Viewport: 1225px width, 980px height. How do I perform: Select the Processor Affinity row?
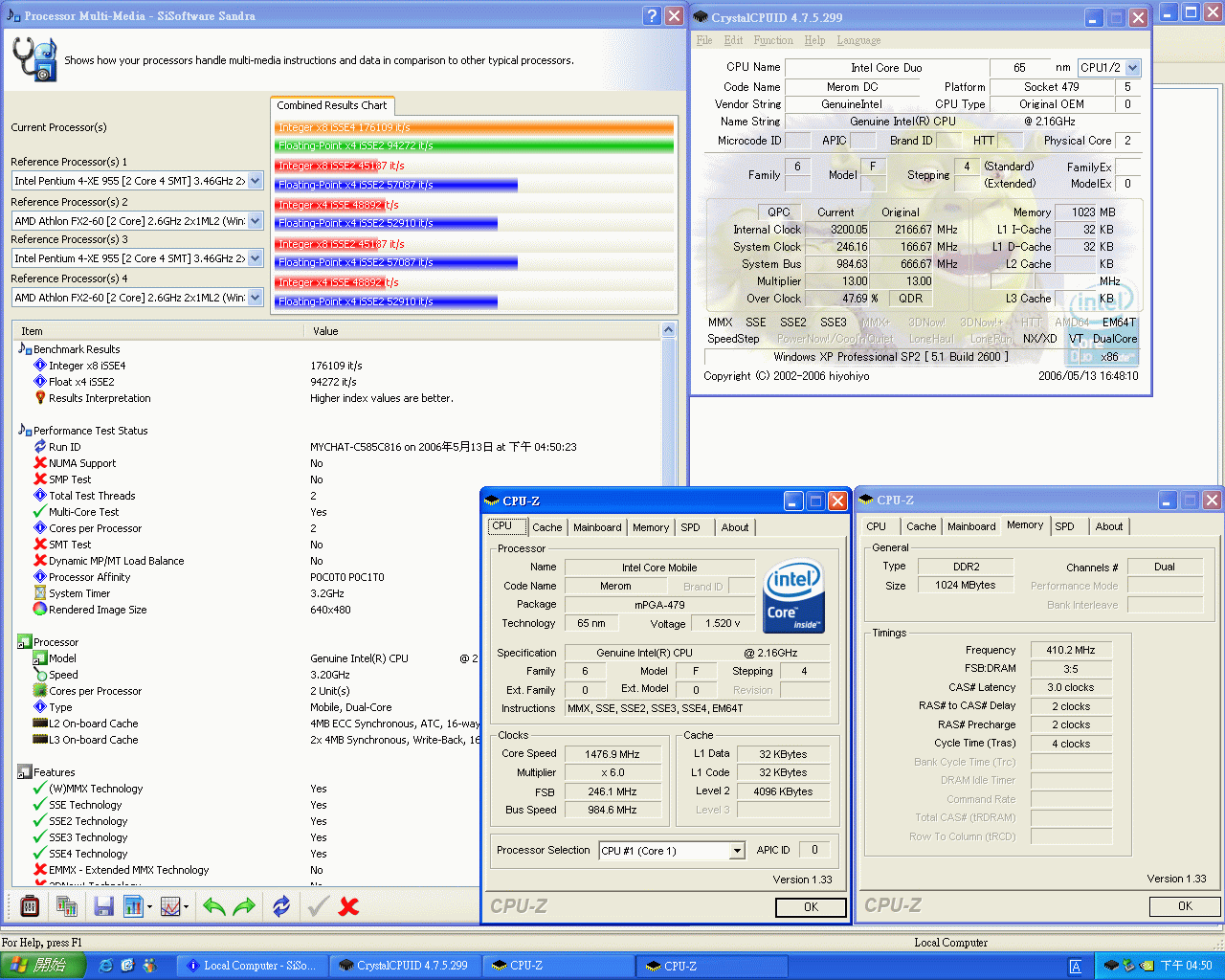[x=90, y=577]
